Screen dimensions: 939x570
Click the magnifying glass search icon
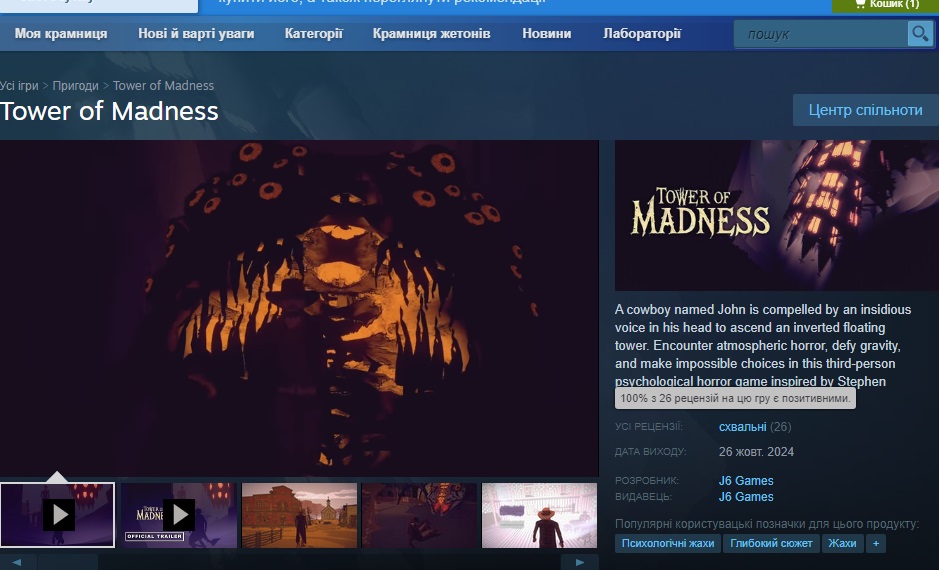919,34
